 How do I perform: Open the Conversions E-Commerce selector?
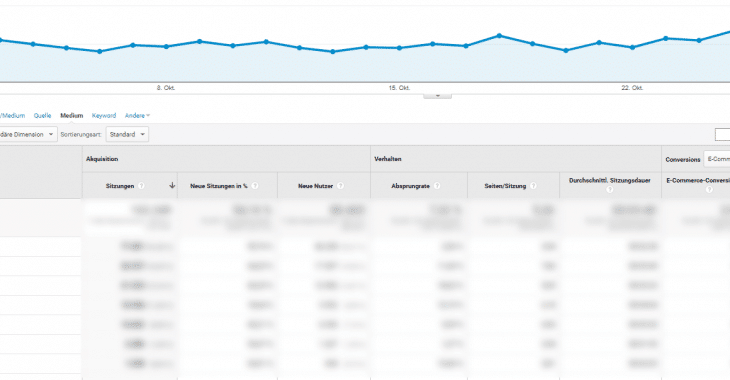pyautogui.click(x=717, y=159)
